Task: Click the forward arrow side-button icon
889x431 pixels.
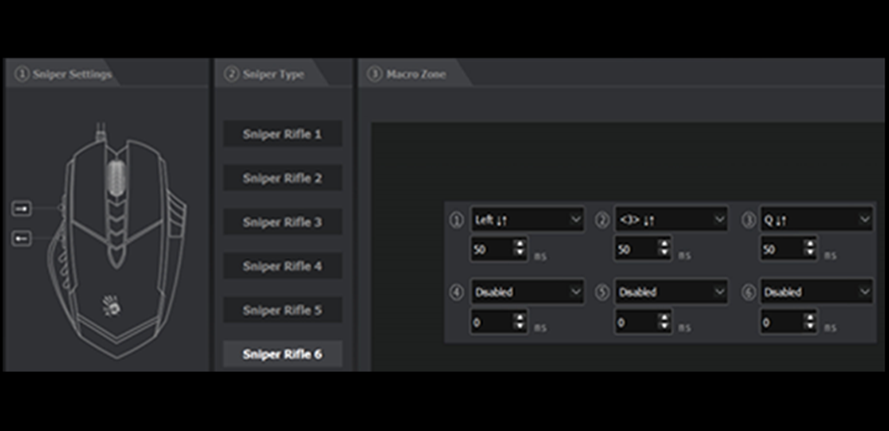Action: [x=21, y=208]
